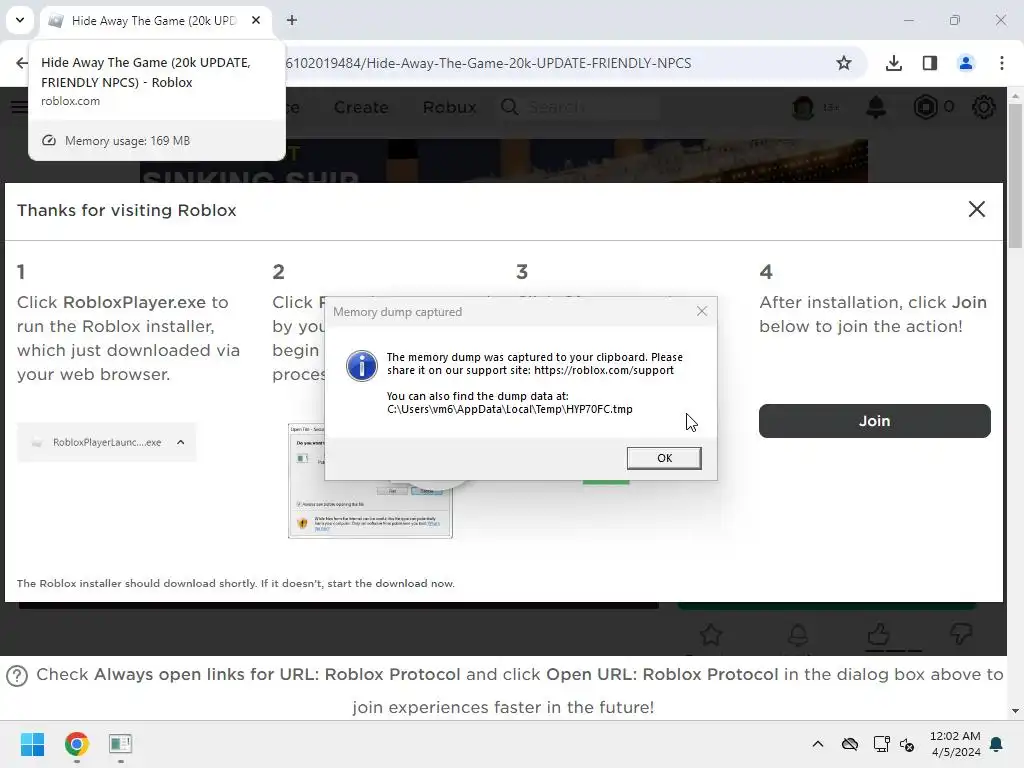Select the Hide Away The Game tab
Image resolution: width=1024 pixels, height=768 pixels.
[155, 20]
